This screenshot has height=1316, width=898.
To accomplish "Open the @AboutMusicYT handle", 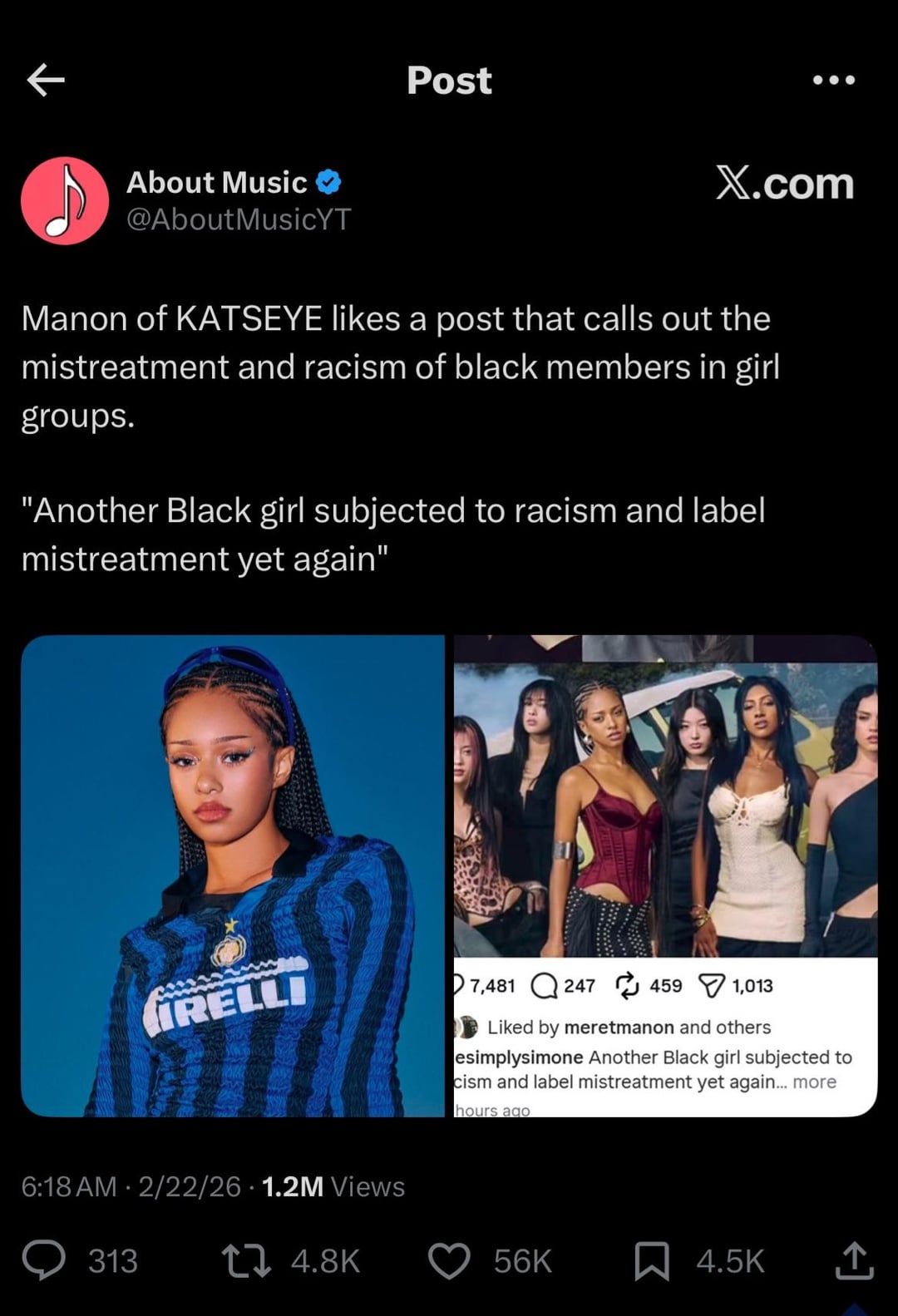I will (x=239, y=219).
